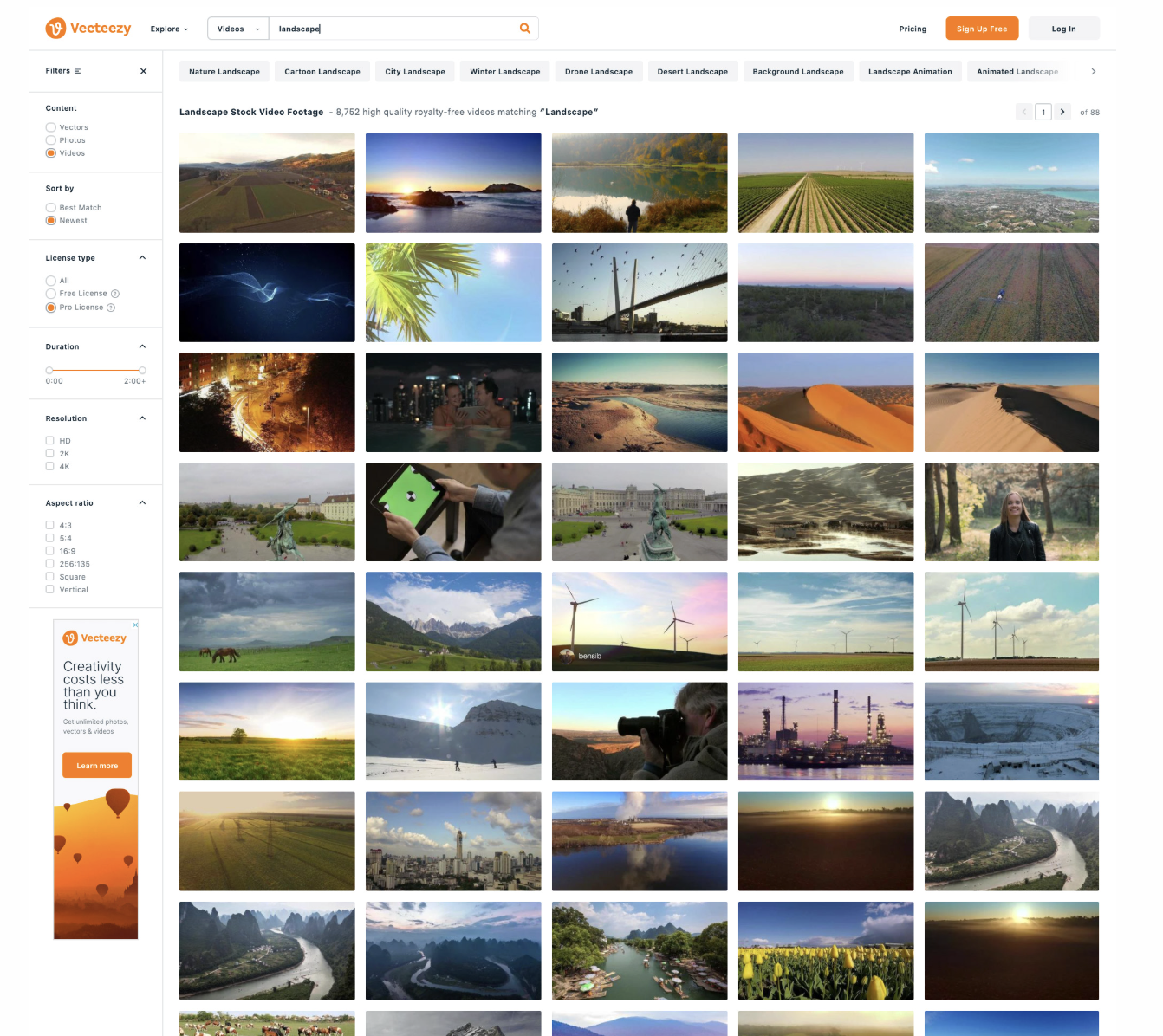Click the Duration slider right handle
Screen dimensions: 1163x1036
[142, 370]
